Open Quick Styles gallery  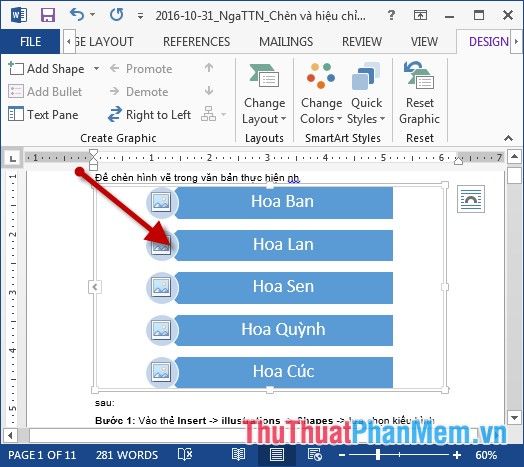coord(366,94)
